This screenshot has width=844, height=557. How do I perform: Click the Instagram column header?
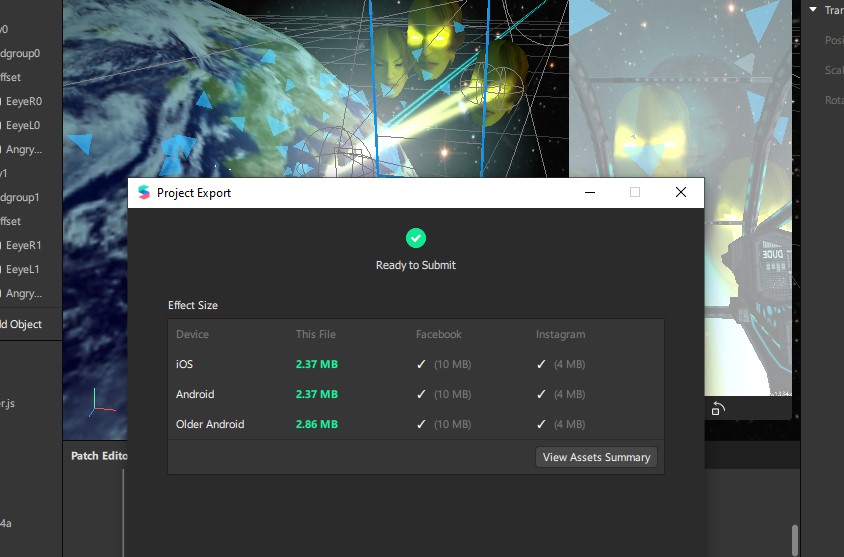[560, 334]
